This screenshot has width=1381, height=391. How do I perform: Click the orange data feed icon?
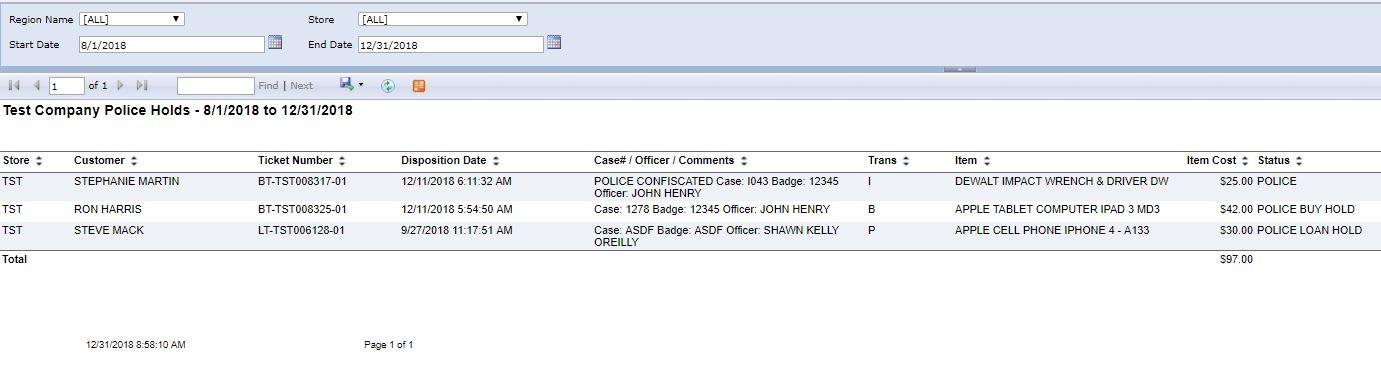(x=418, y=86)
